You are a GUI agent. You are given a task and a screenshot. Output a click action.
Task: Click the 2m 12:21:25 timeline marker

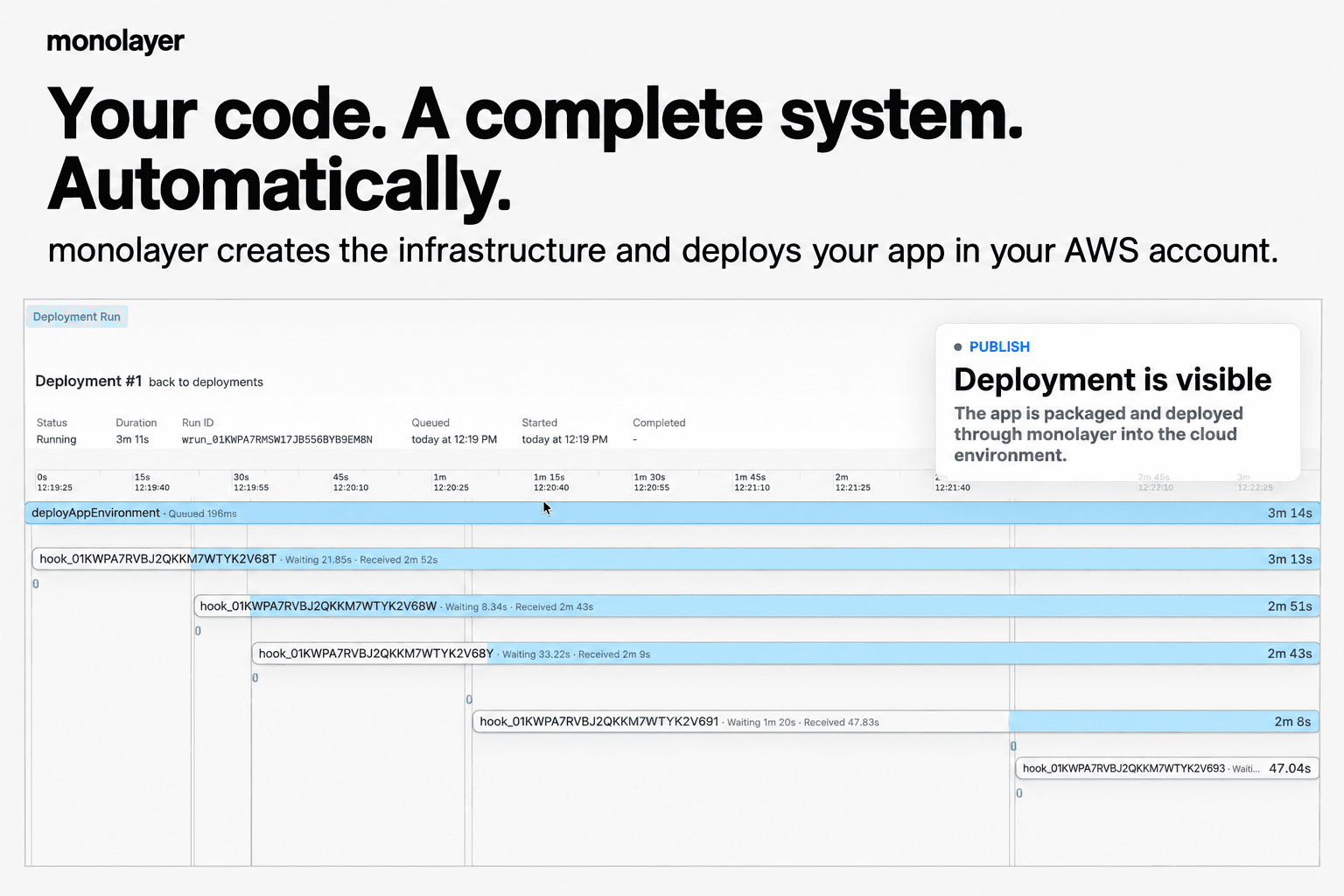tap(853, 482)
